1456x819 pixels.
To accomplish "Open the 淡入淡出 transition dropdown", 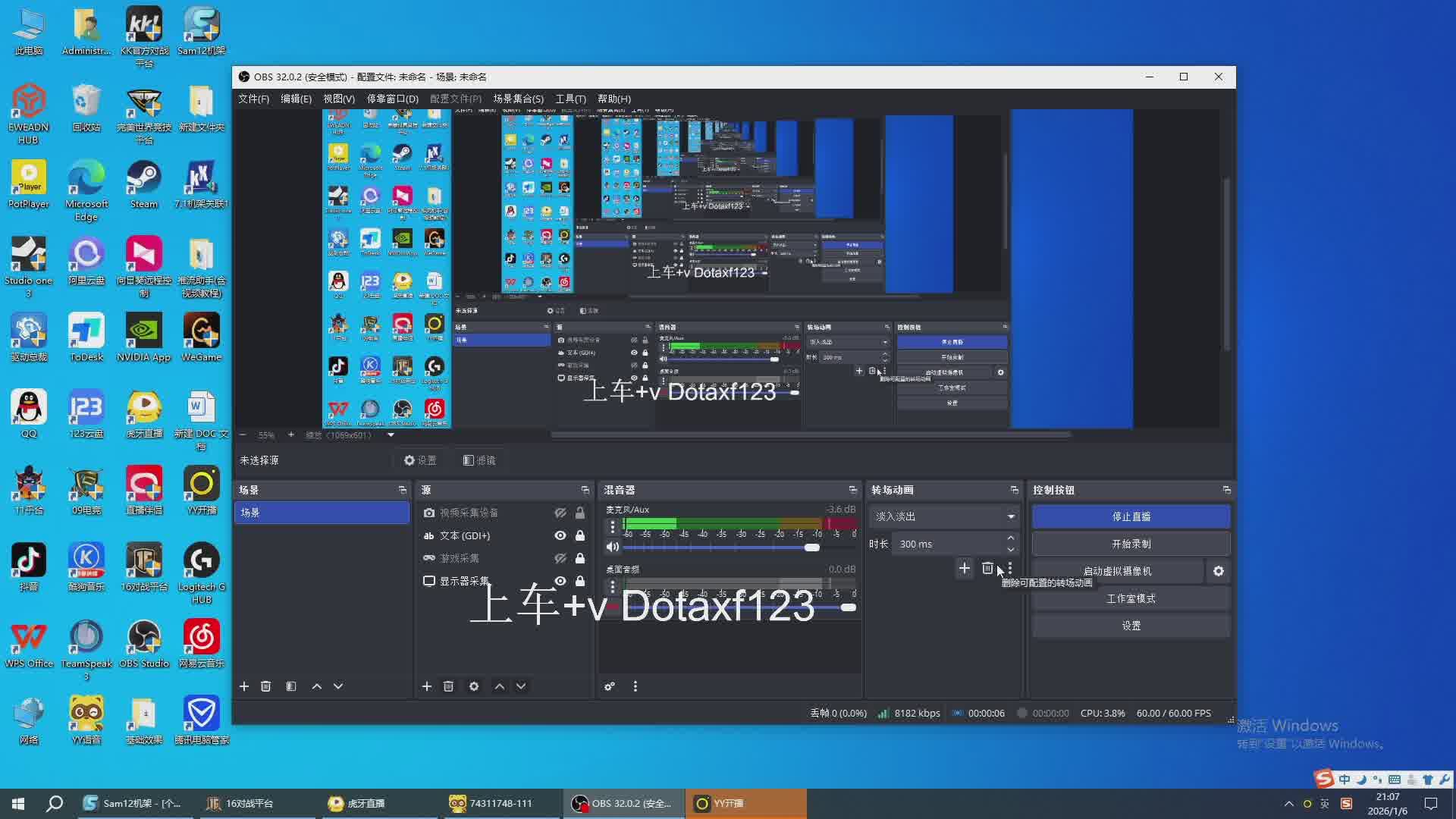I will 944,516.
